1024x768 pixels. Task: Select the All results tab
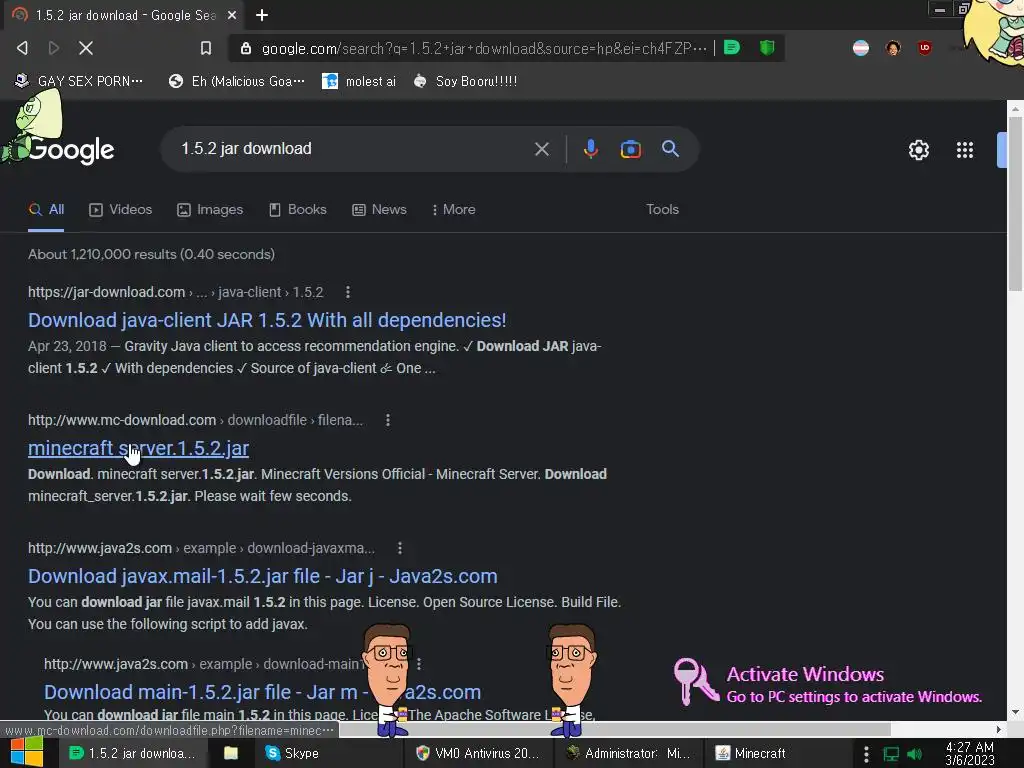pyautogui.click(x=46, y=210)
